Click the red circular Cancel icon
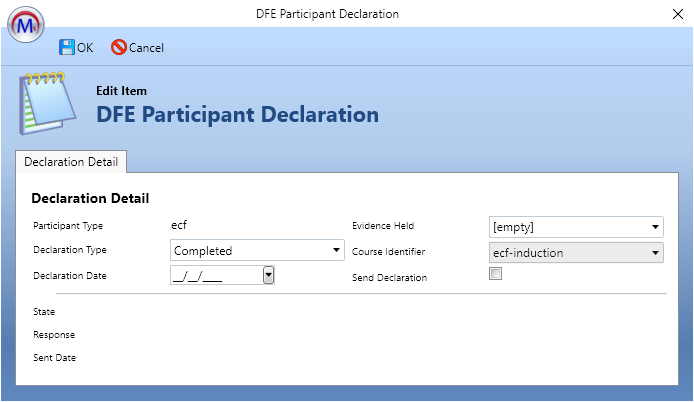Viewport: 694px width, 402px height. point(119,47)
